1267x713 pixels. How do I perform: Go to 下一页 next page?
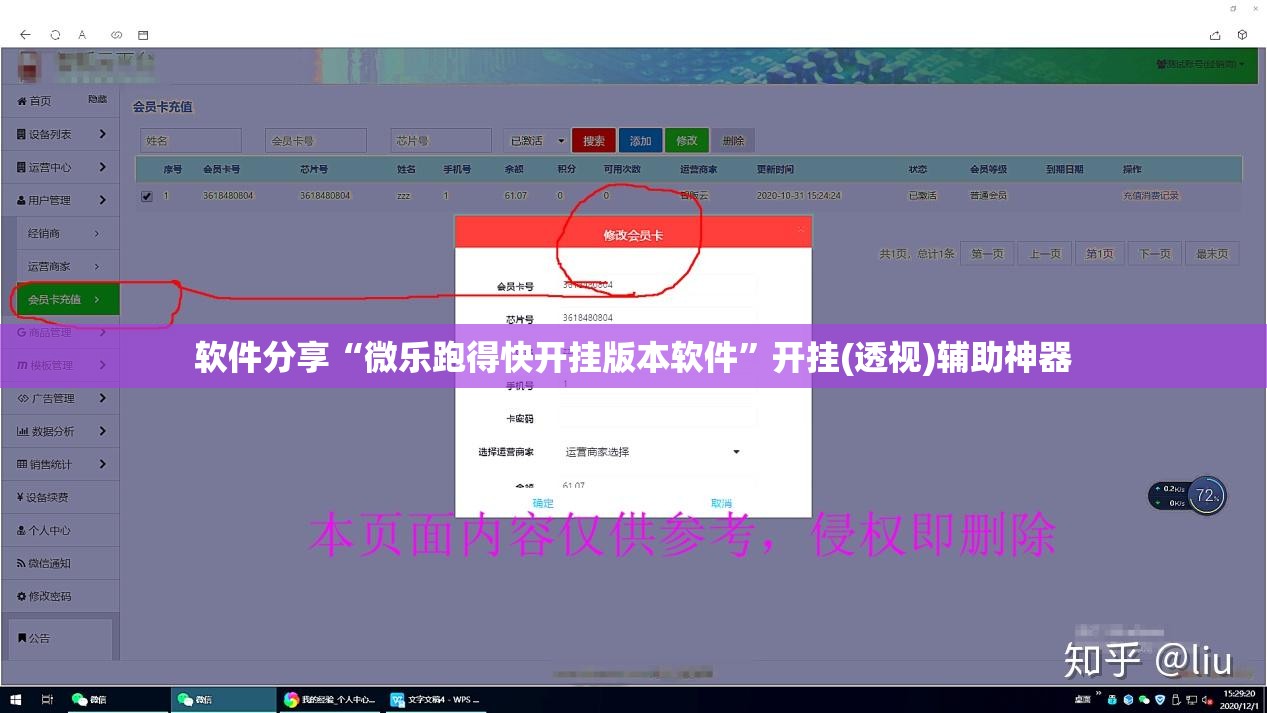pyautogui.click(x=1154, y=254)
